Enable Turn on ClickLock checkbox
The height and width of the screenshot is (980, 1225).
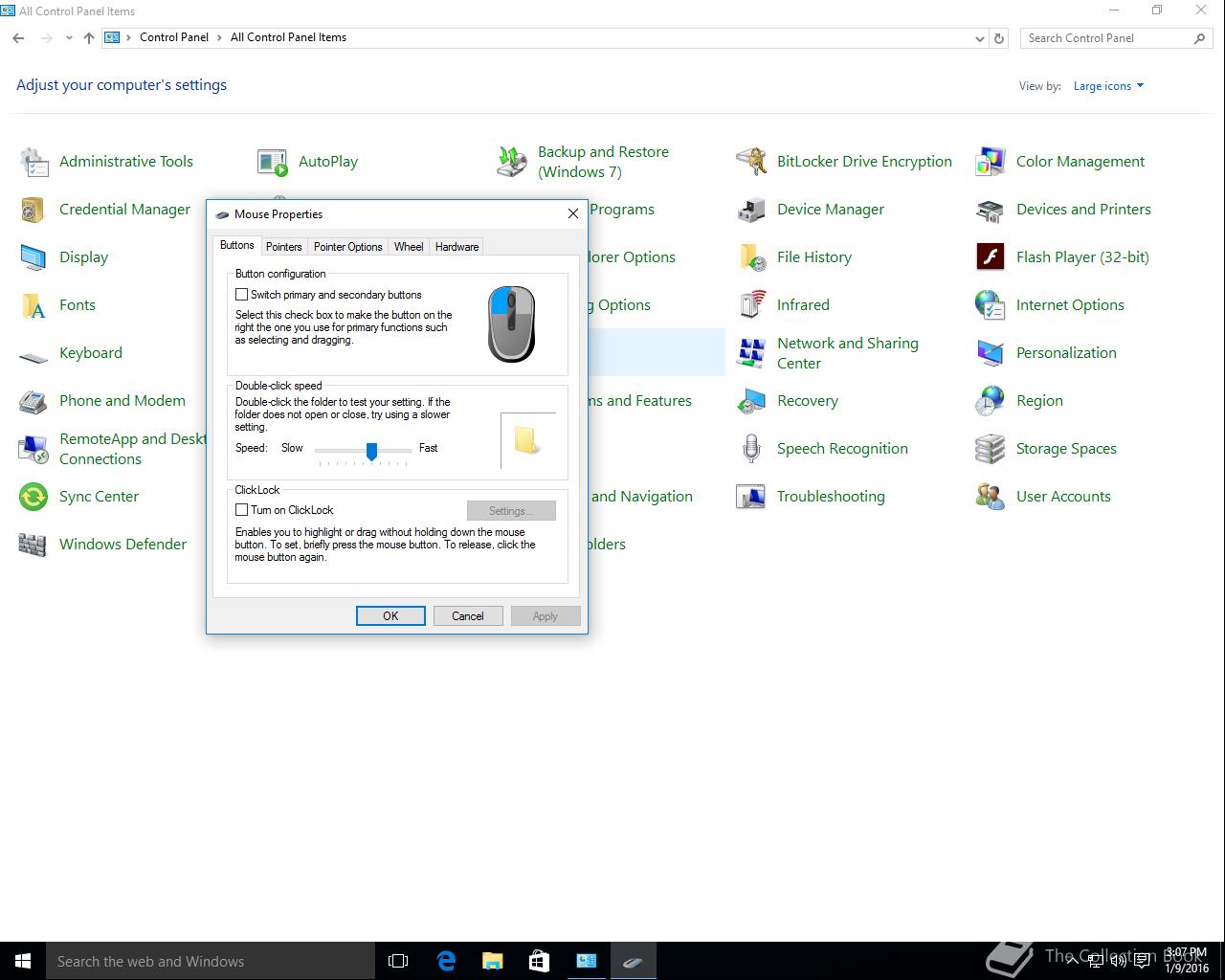point(242,510)
